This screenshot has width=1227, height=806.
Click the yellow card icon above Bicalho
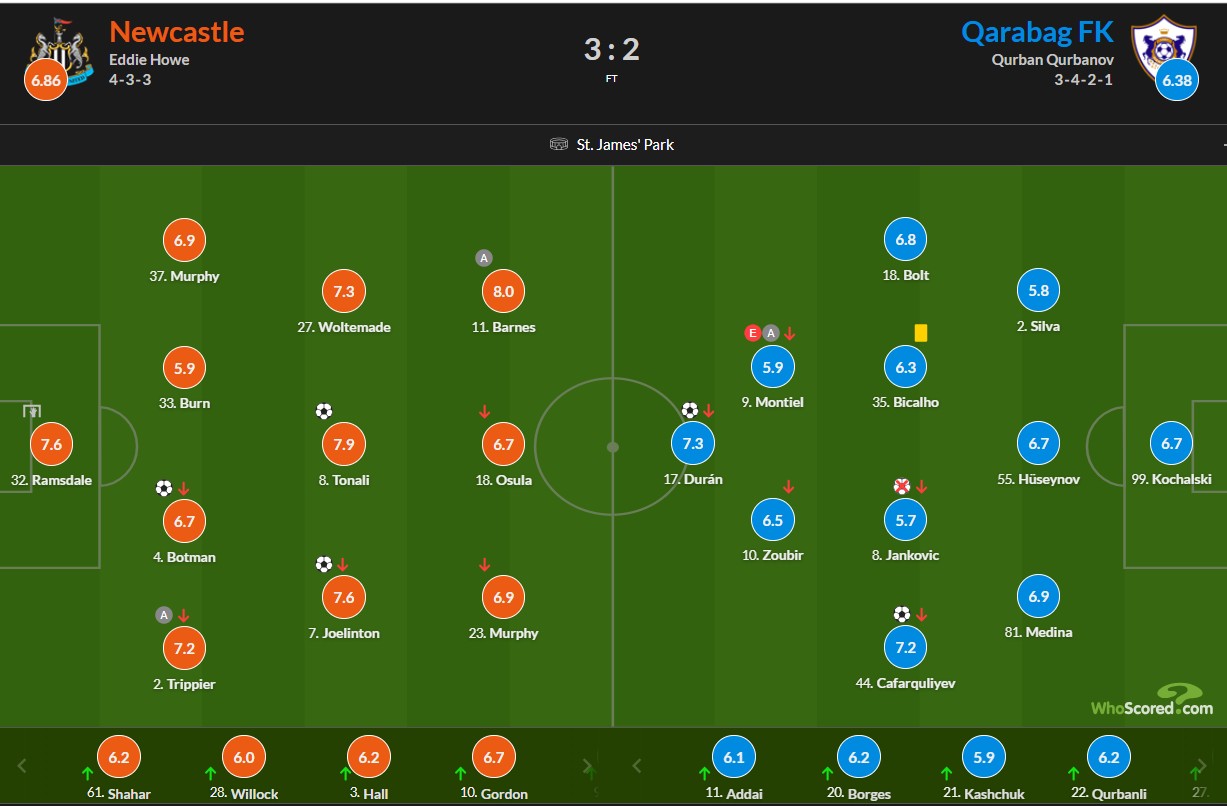(x=921, y=333)
